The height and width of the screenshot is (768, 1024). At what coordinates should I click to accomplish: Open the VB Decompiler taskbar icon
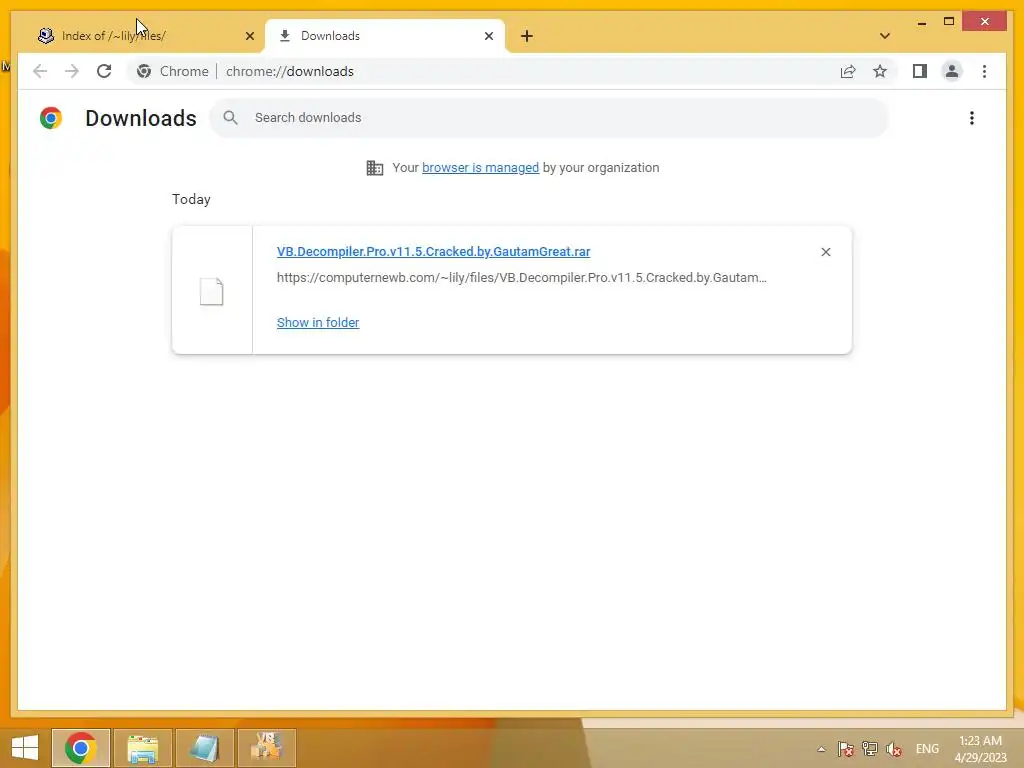click(266, 748)
